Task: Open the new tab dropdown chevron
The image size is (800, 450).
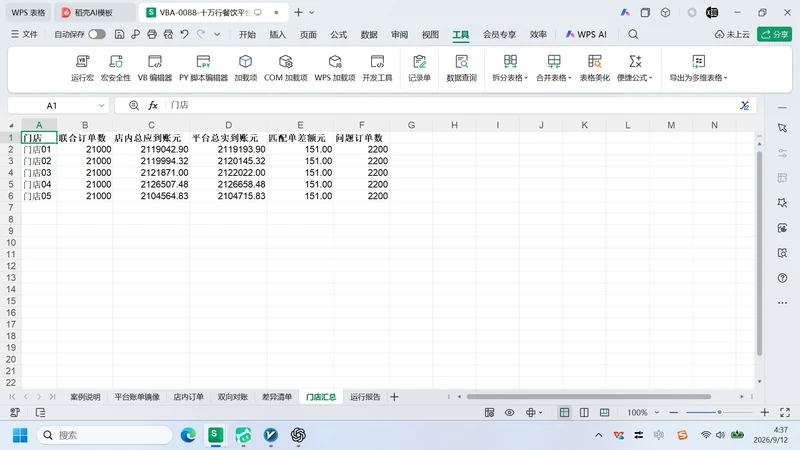Action: click(x=312, y=12)
